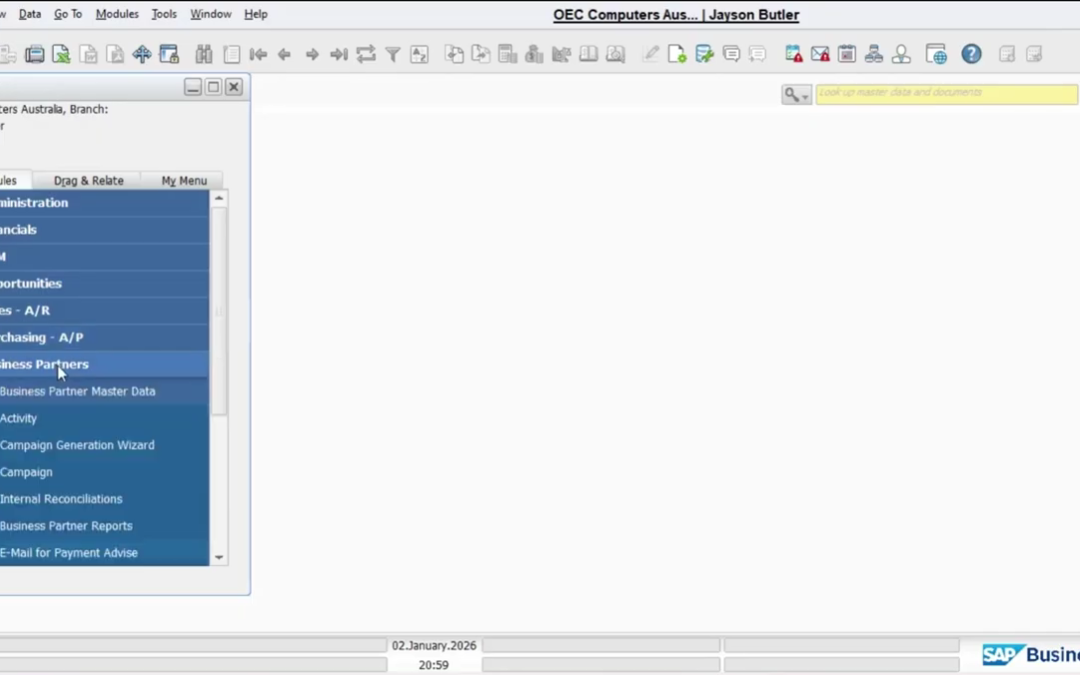1080x675 pixels.
Task: Click the main menu scroll down arrow
Action: pos(219,557)
